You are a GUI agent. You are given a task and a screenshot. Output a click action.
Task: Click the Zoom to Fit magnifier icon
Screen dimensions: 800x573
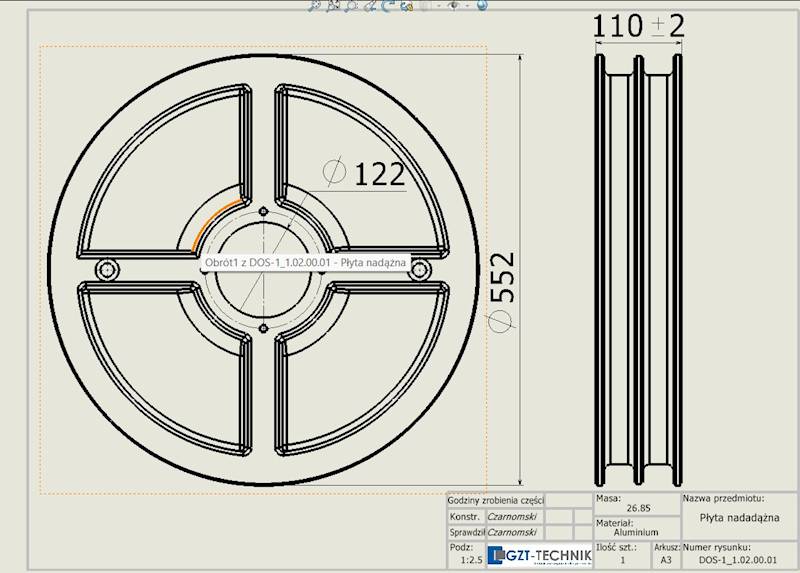coord(313,5)
